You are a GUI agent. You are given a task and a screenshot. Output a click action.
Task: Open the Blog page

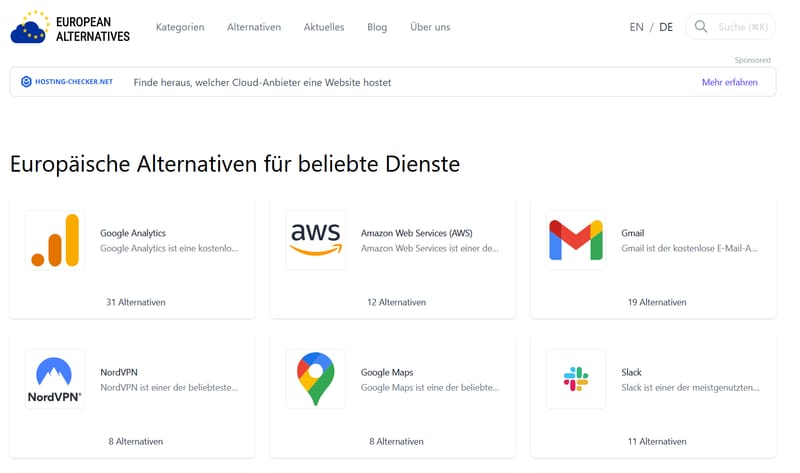(x=377, y=27)
